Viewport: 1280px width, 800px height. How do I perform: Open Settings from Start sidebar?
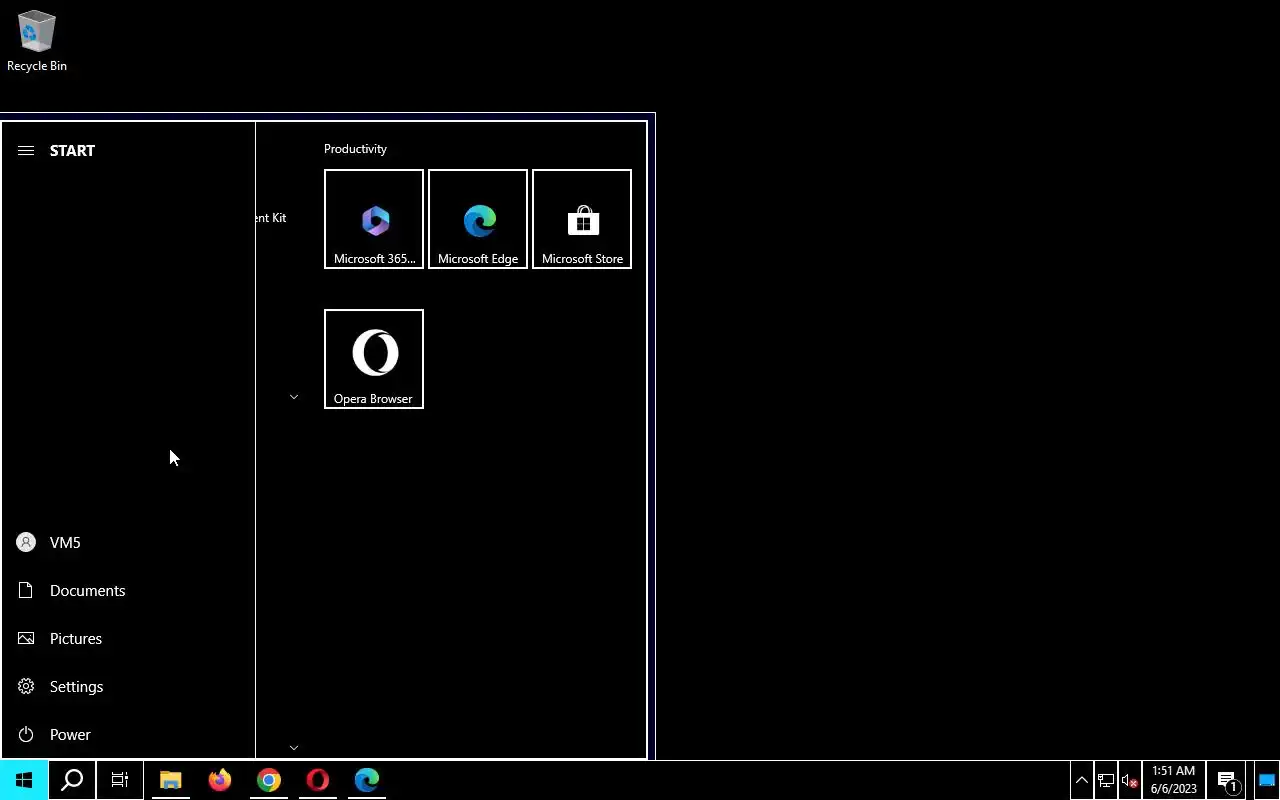[128, 686]
